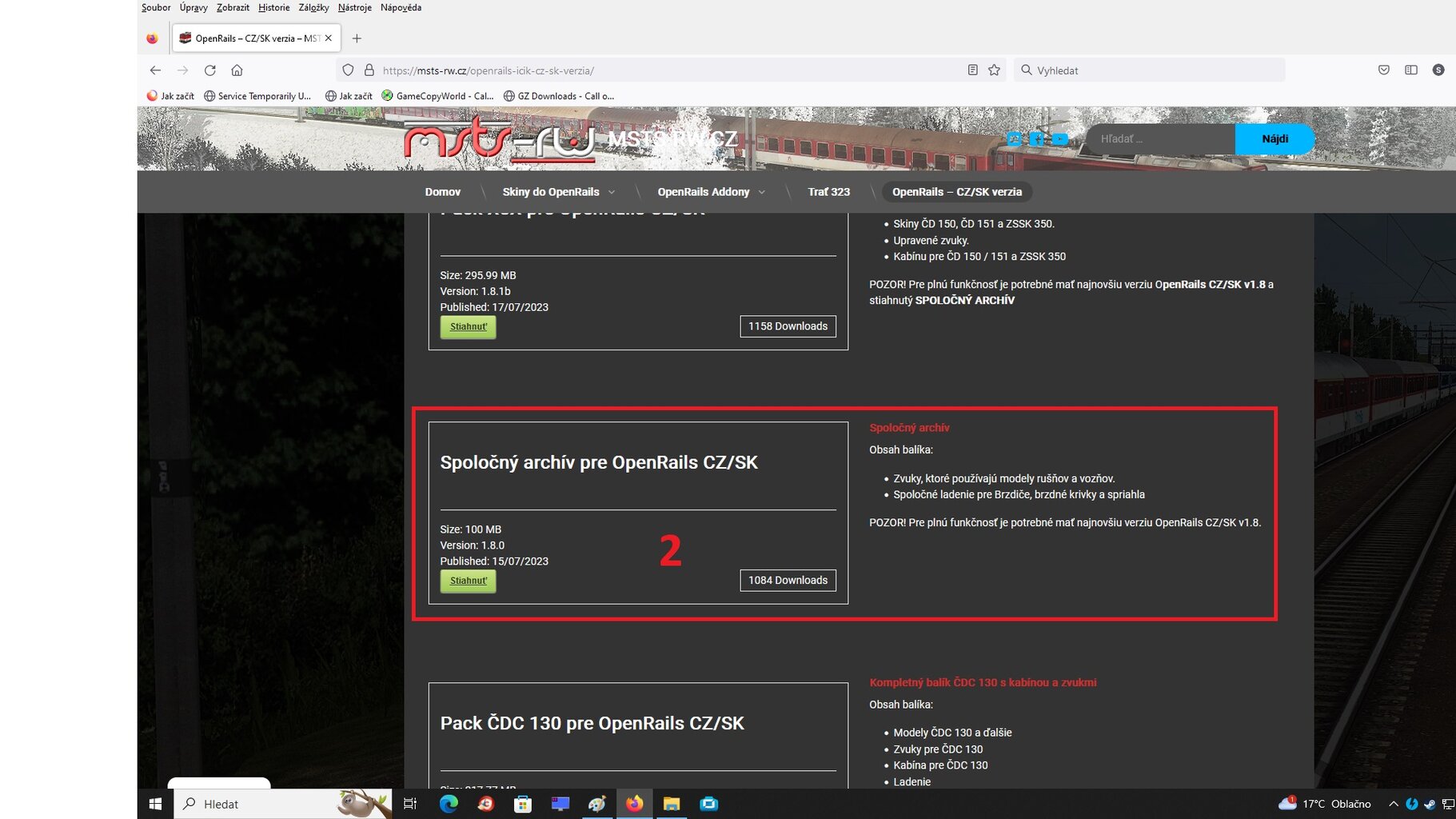The width and height of the screenshot is (1456, 819).
Task: Show the browser sidebar icon
Action: point(1411,70)
